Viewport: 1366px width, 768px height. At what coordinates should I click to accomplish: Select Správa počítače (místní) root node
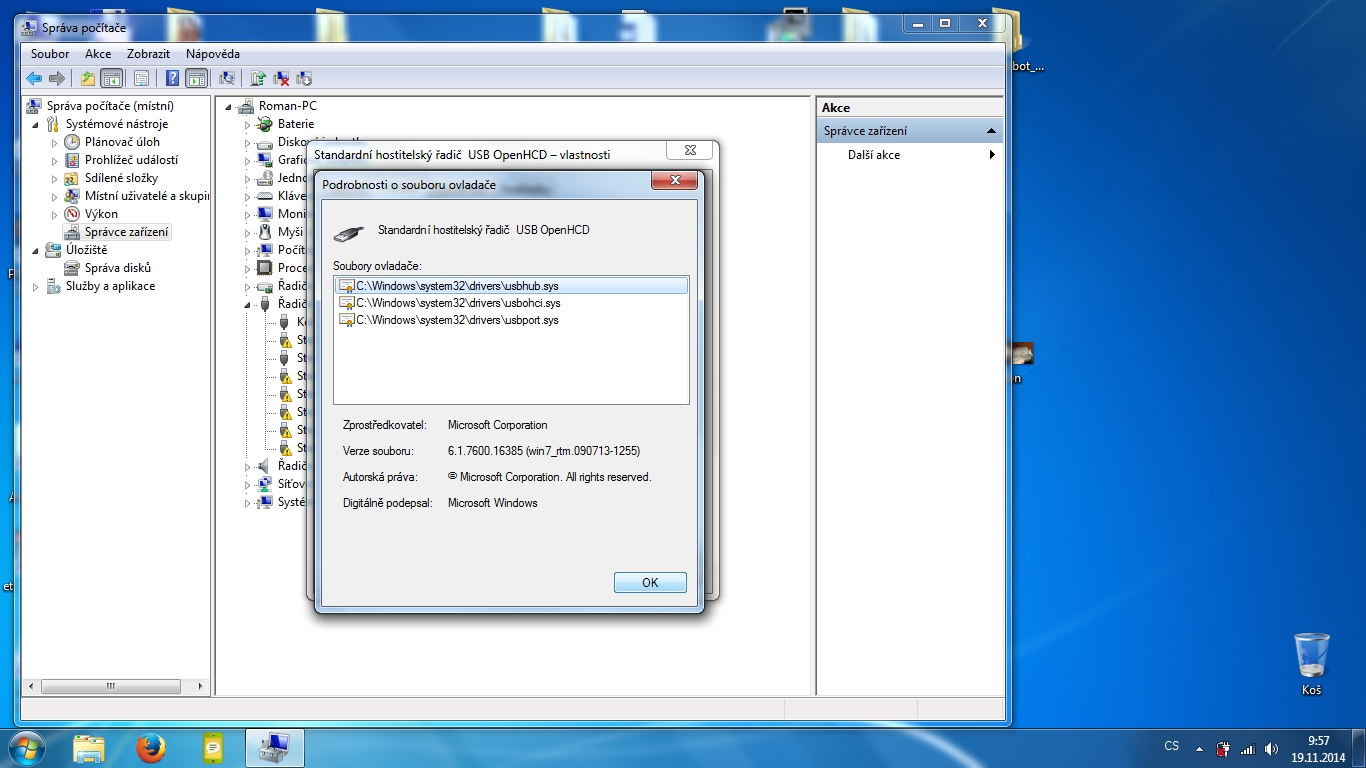coord(110,106)
